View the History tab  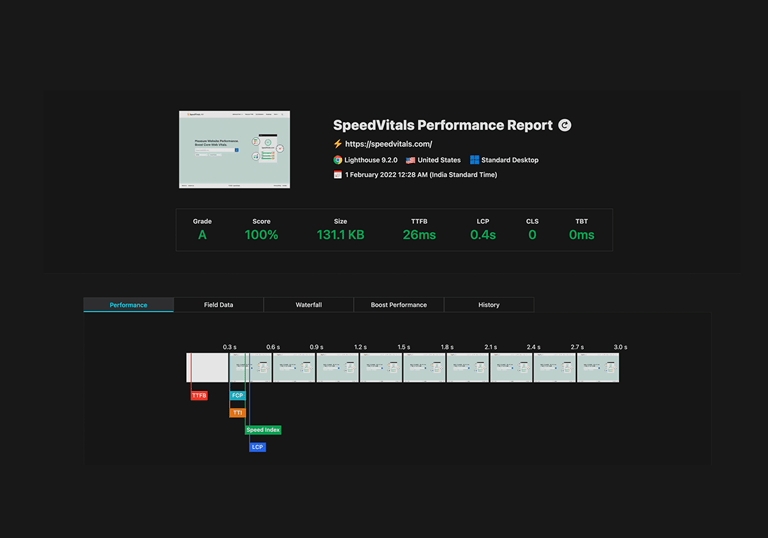tap(489, 305)
